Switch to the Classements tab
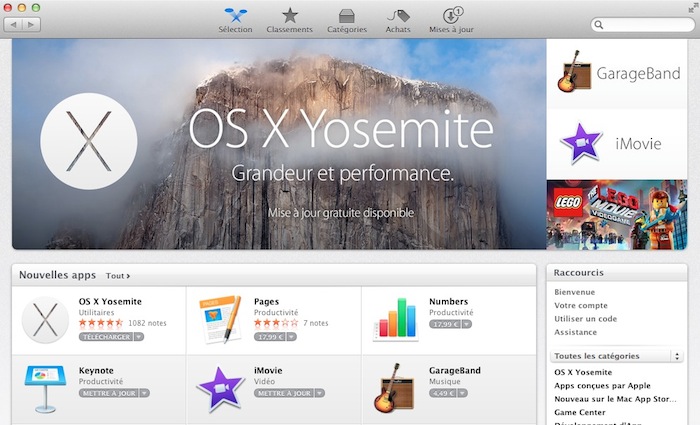 coord(289,21)
